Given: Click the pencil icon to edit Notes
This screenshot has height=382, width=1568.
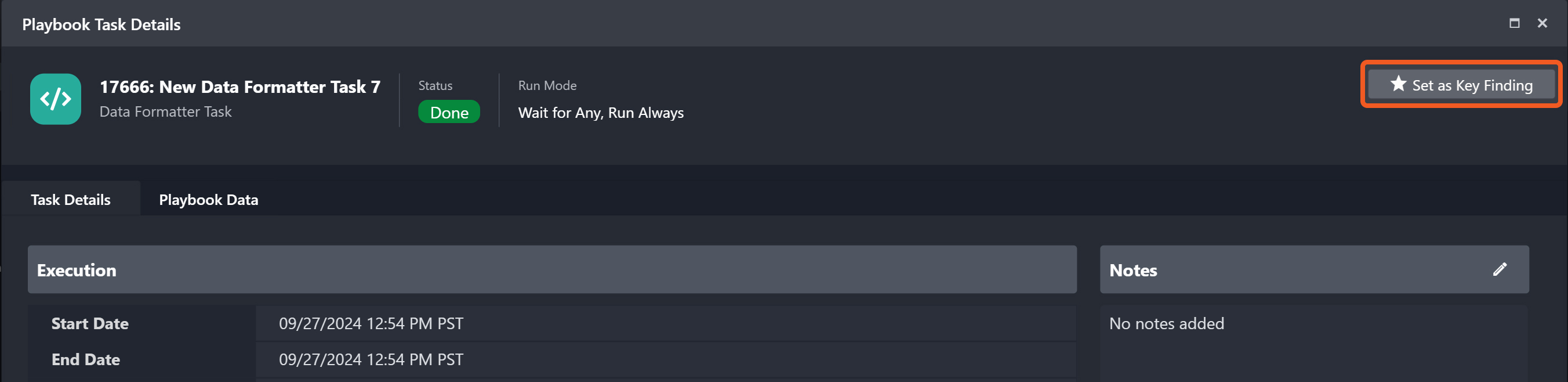Looking at the screenshot, I should click(1499, 269).
